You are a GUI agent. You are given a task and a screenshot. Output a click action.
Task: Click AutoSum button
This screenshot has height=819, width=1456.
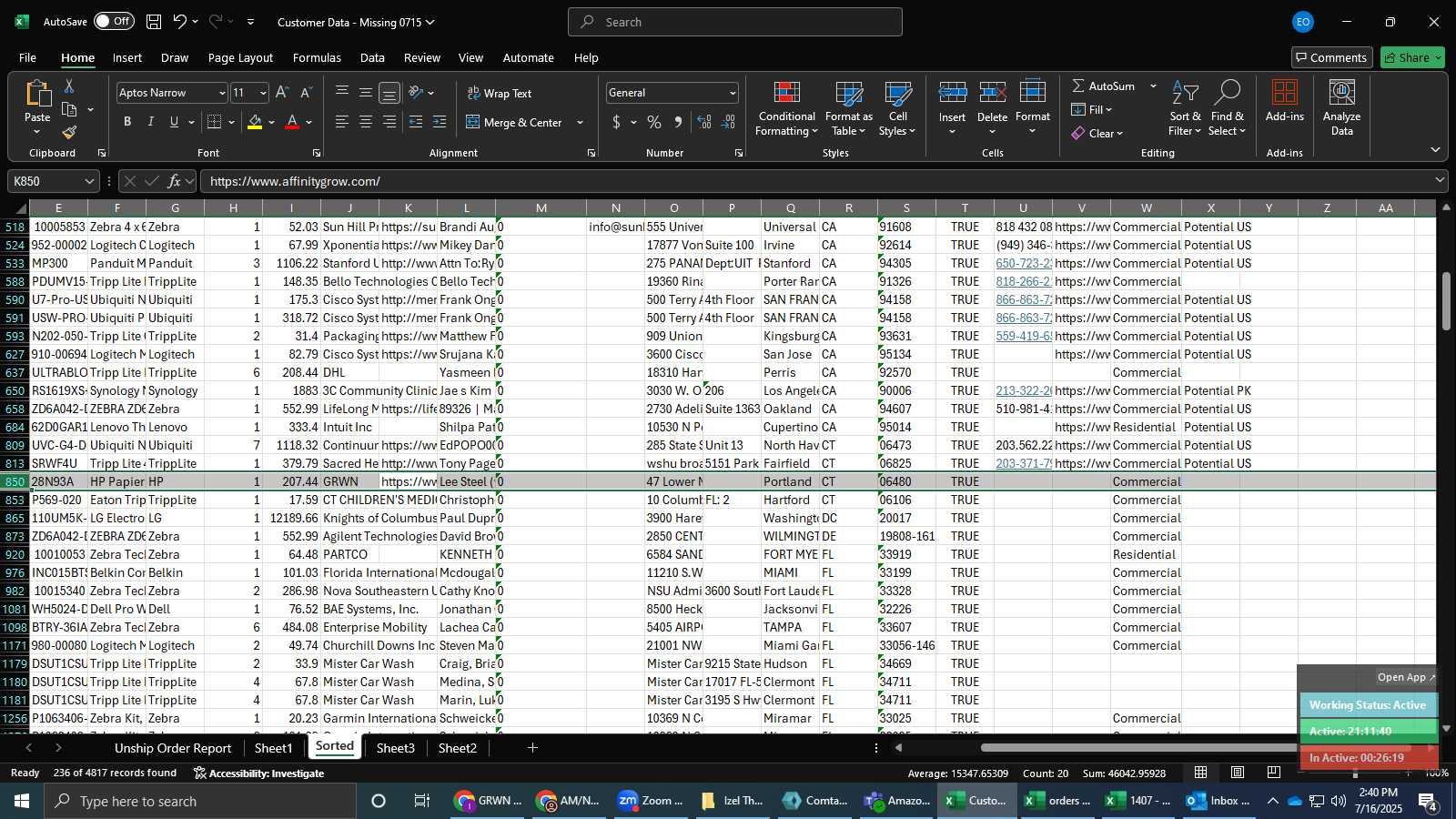1103,86
